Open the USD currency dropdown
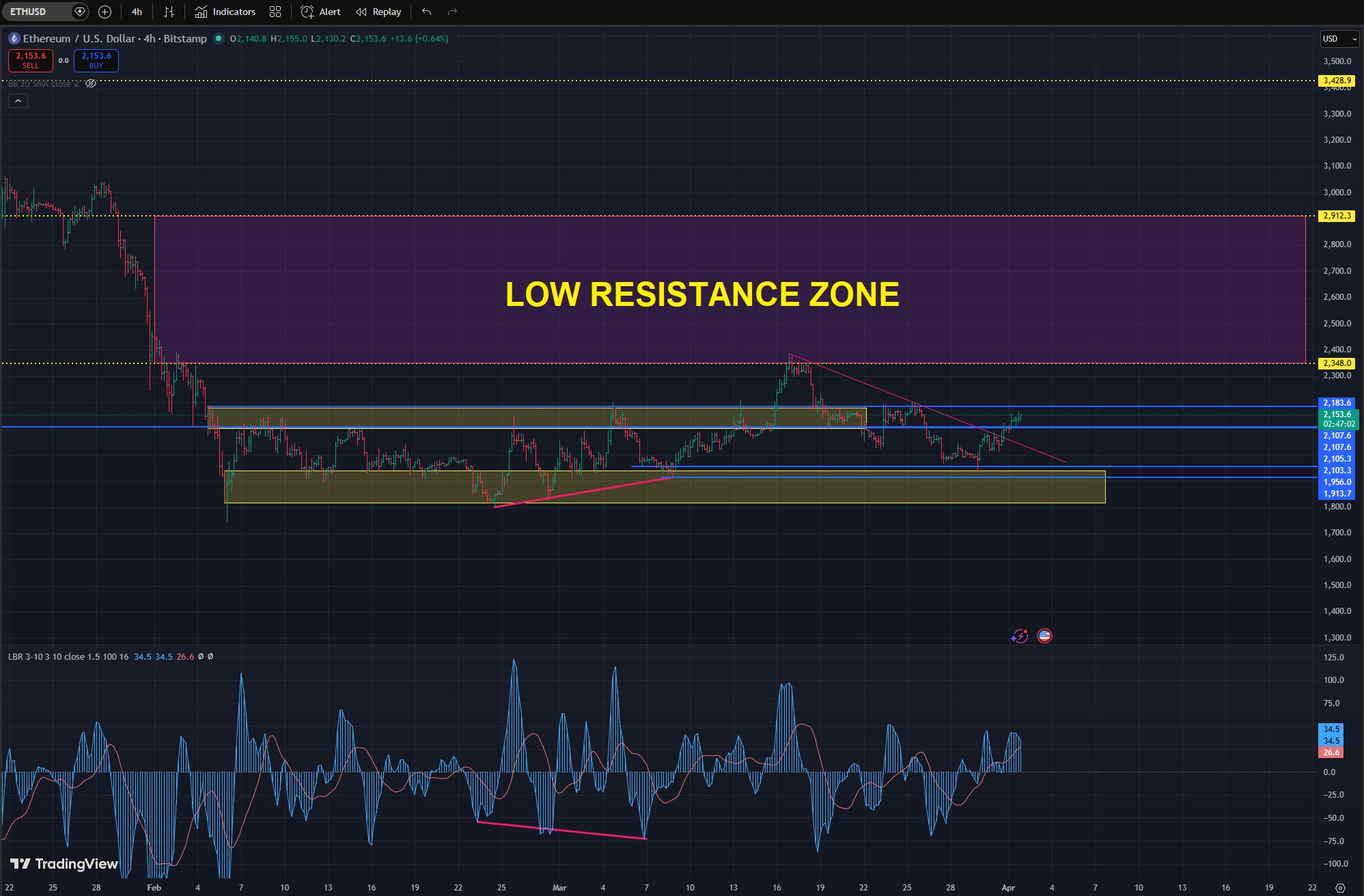This screenshot has height=896, width=1364. pyautogui.click(x=1339, y=39)
